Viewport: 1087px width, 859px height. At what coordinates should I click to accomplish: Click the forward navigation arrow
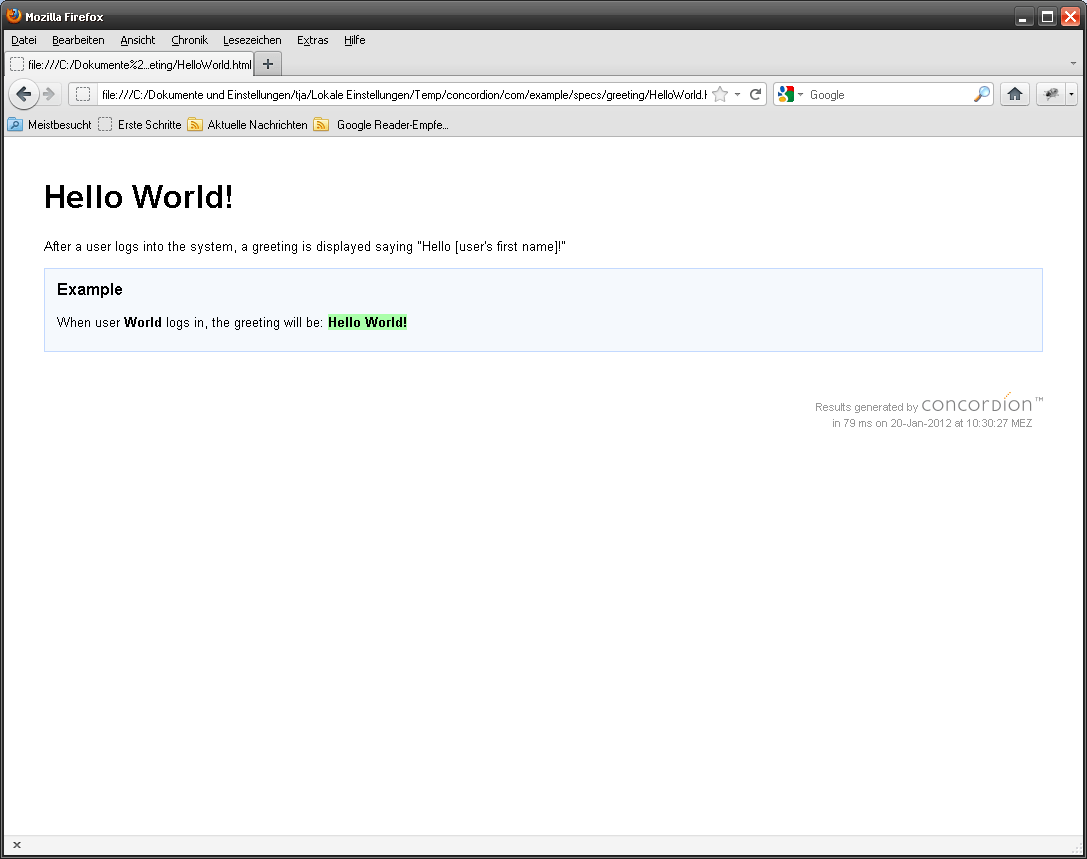[x=49, y=94]
